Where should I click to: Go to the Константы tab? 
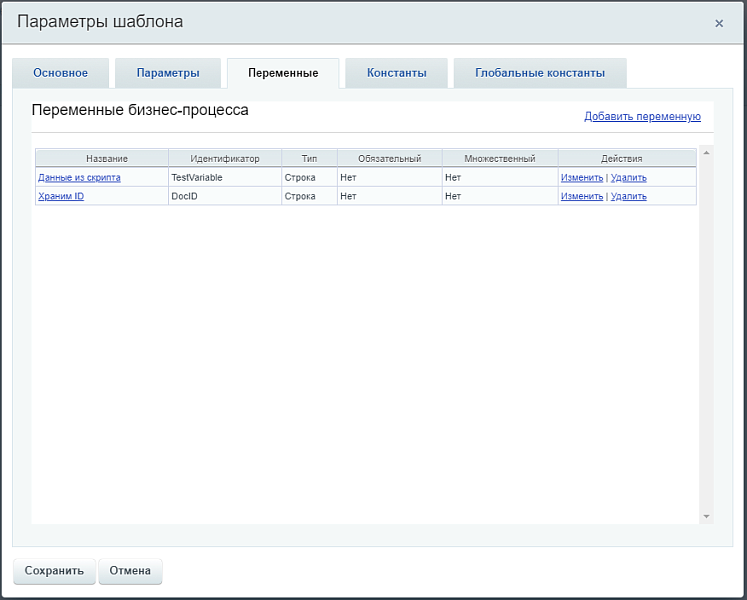click(x=396, y=73)
